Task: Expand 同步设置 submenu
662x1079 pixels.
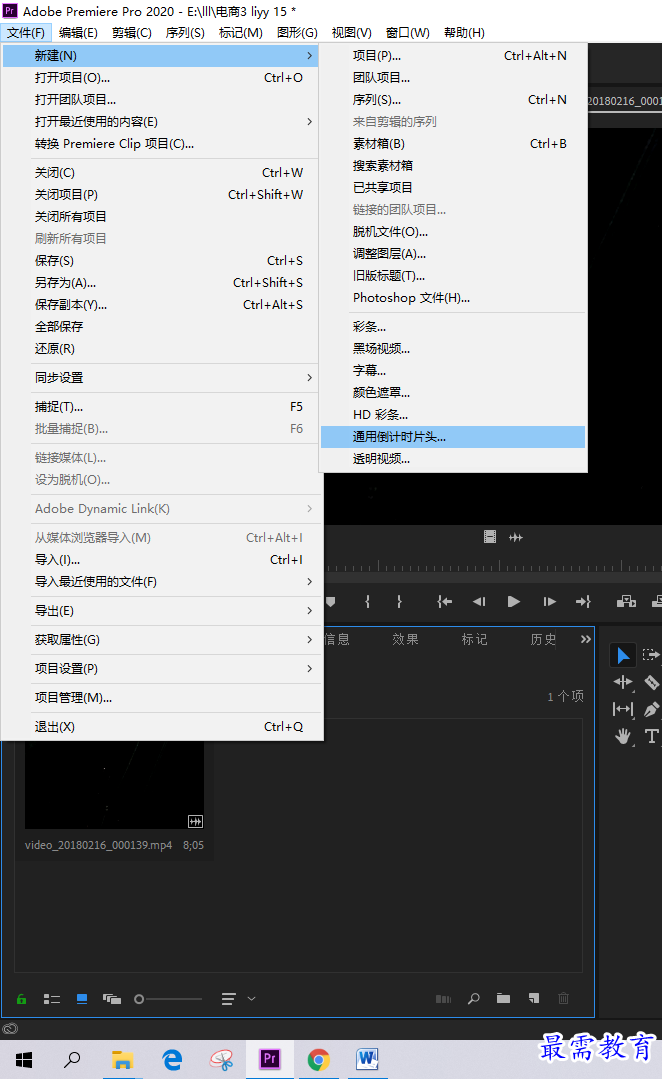Action: click(160, 378)
